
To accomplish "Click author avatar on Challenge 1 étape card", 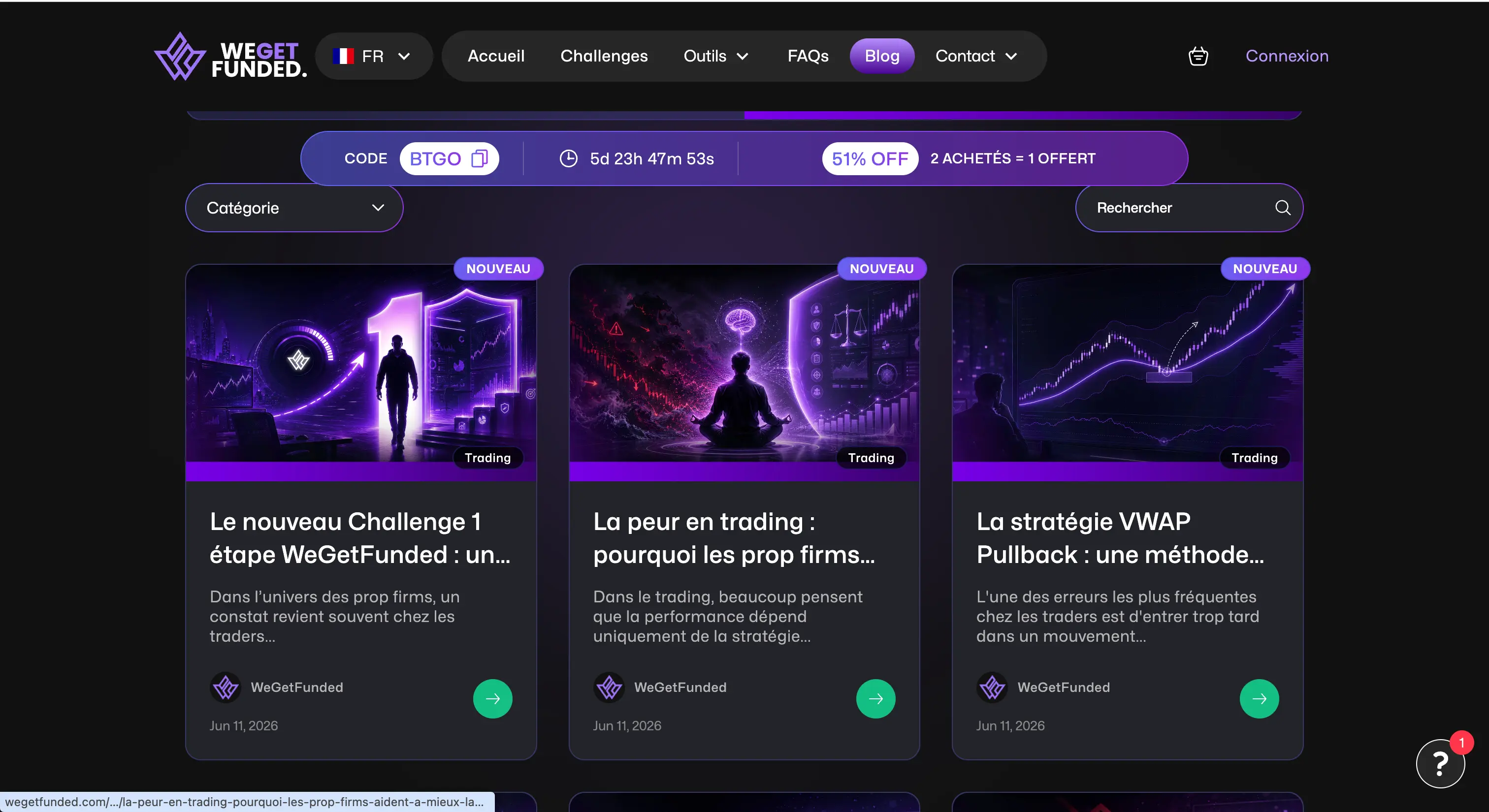I will pos(226,687).
